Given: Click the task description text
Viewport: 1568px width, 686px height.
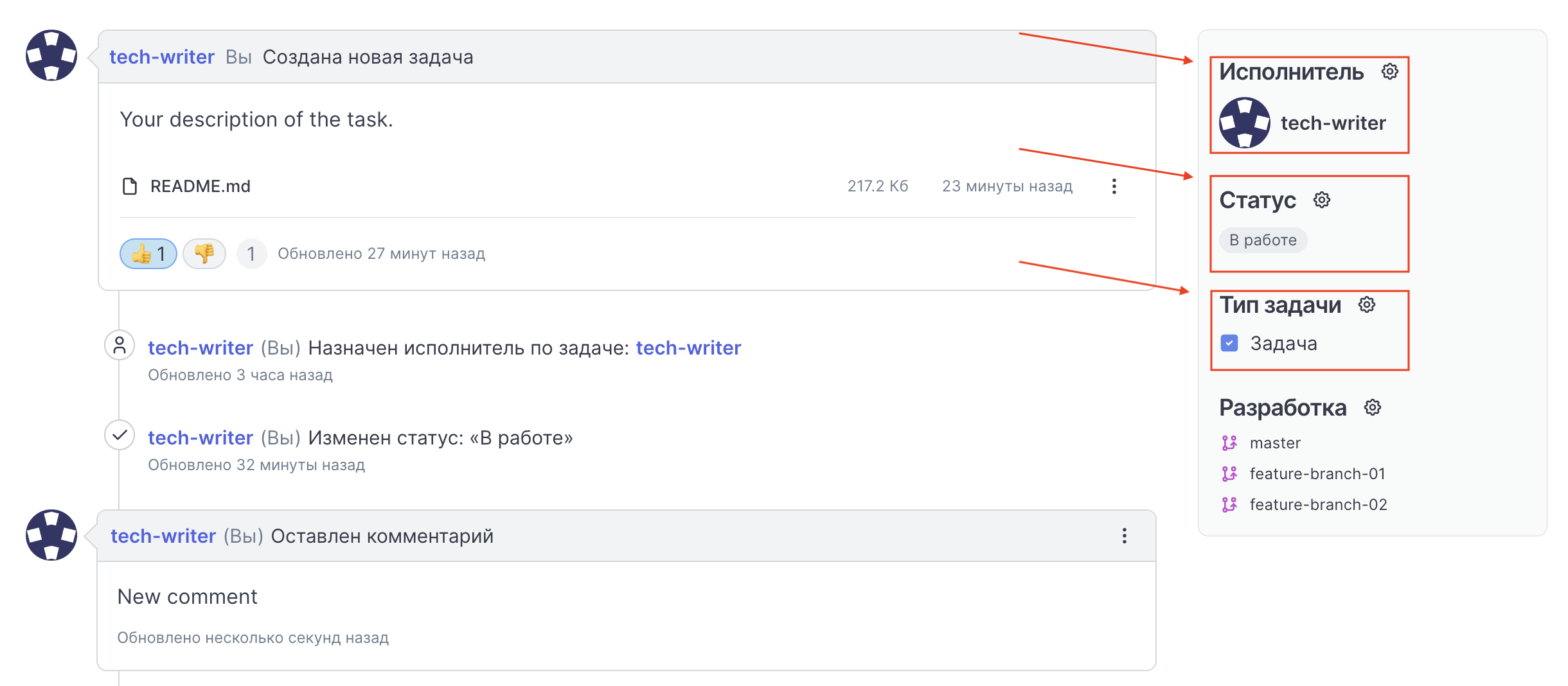Looking at the screenshot, I should click(256, 119).
